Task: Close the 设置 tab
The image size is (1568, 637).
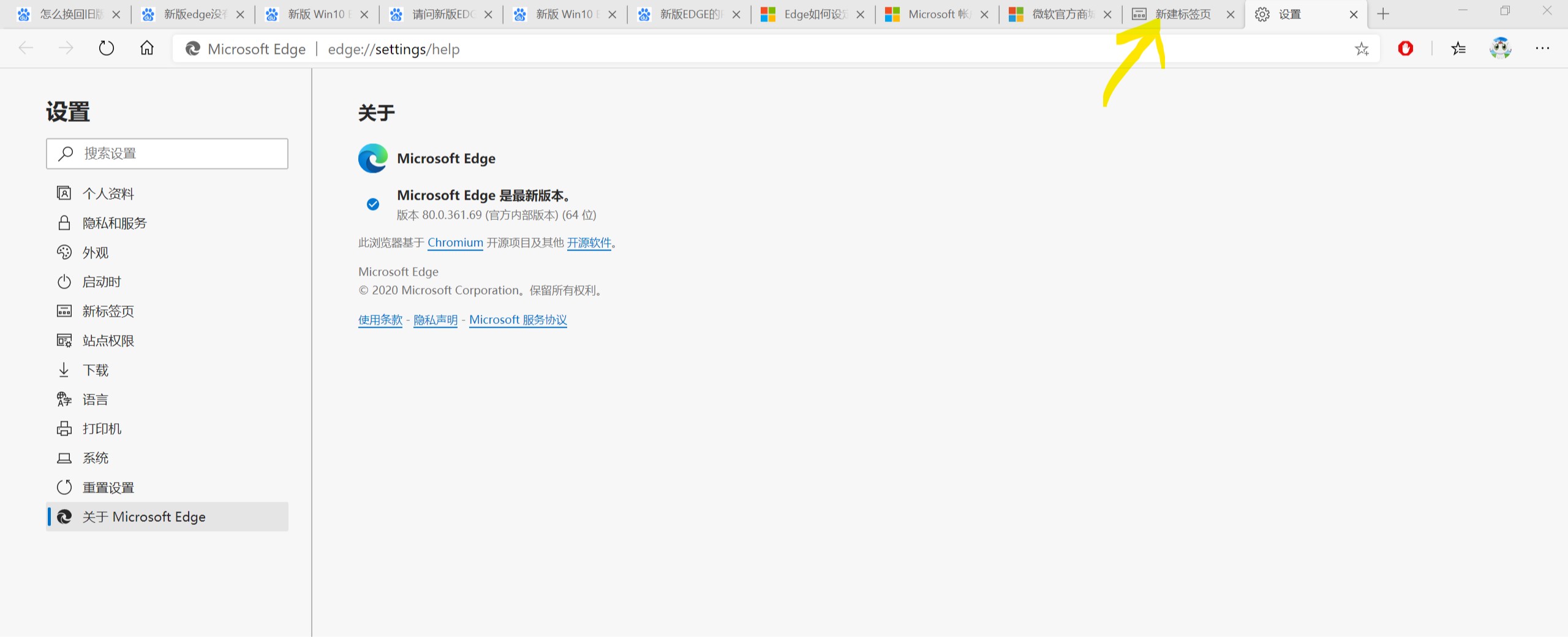Action: (x=1354, y=15)
